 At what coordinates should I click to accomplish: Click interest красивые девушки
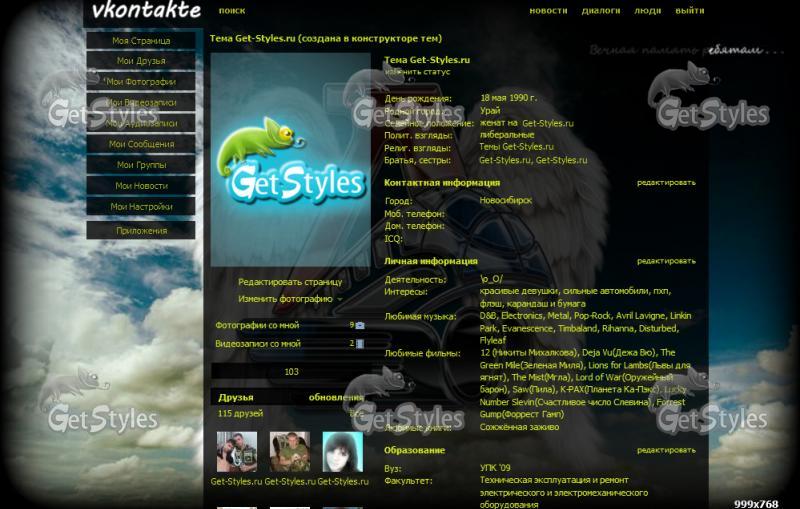518,291
